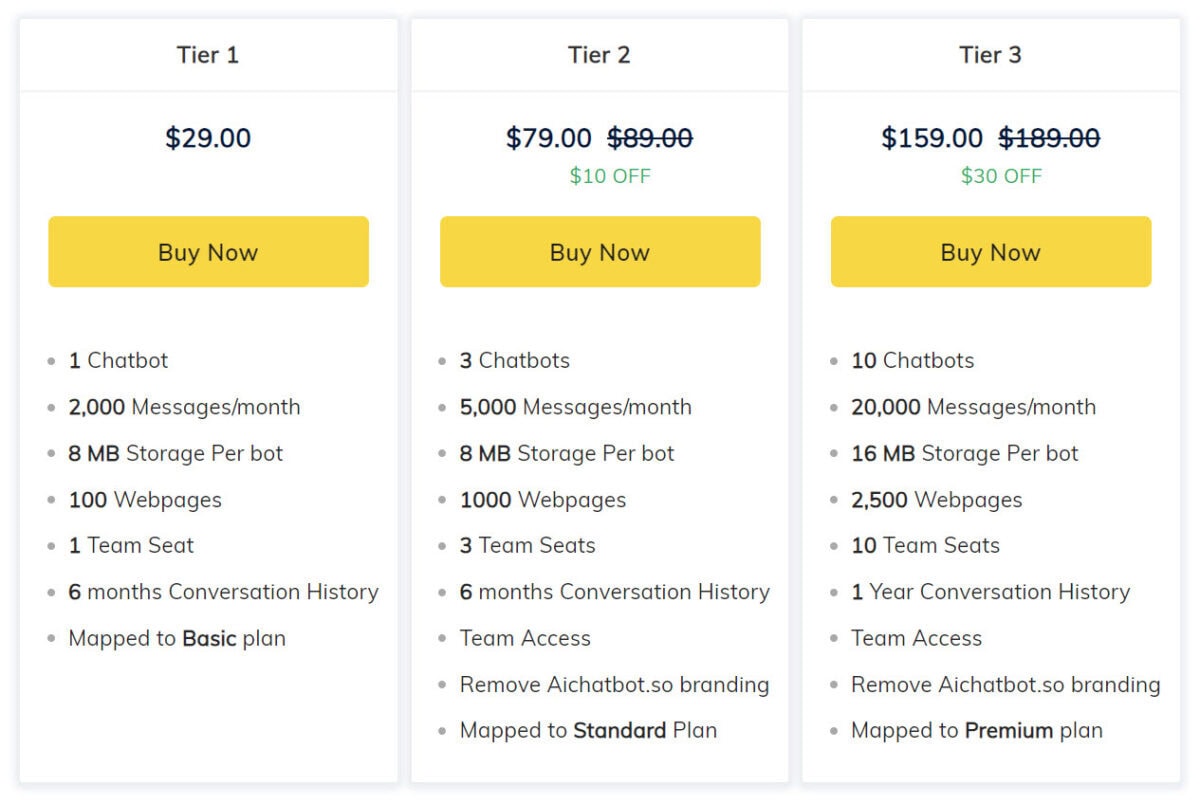This screenshot has height=804, width=1200.
Task: Click 16 MB Storage Per bot item
Action: point(965,453)
